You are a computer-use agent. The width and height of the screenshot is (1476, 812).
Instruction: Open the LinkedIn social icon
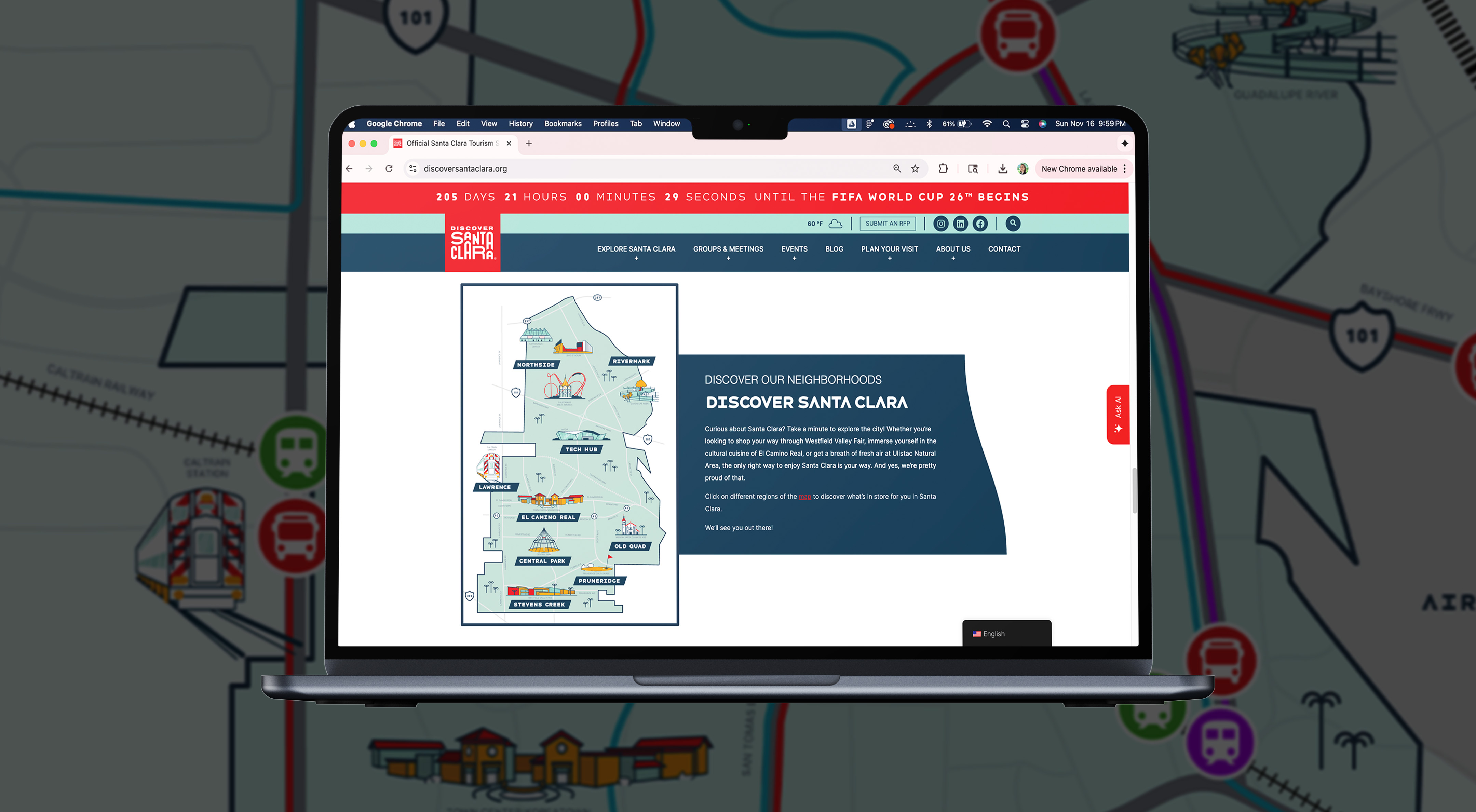tap(960, 224)
